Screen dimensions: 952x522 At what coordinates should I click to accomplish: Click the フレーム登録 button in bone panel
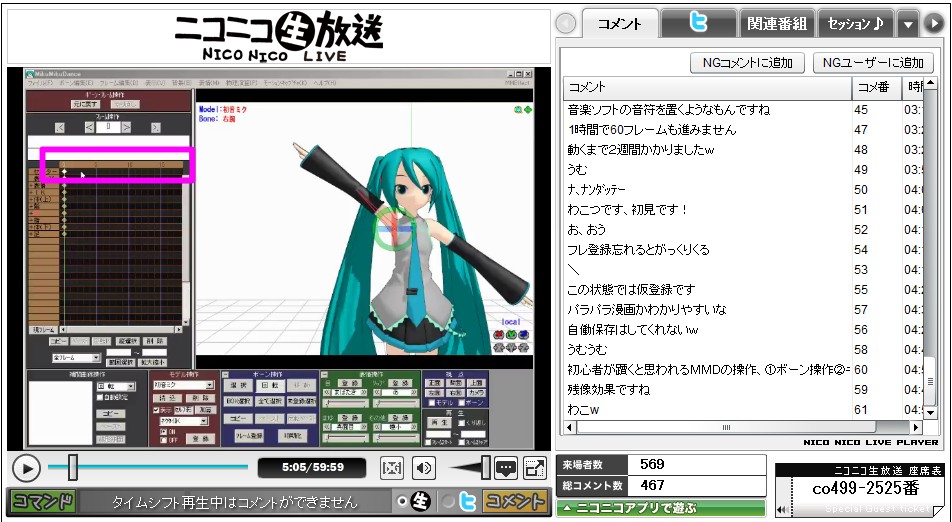249,436
